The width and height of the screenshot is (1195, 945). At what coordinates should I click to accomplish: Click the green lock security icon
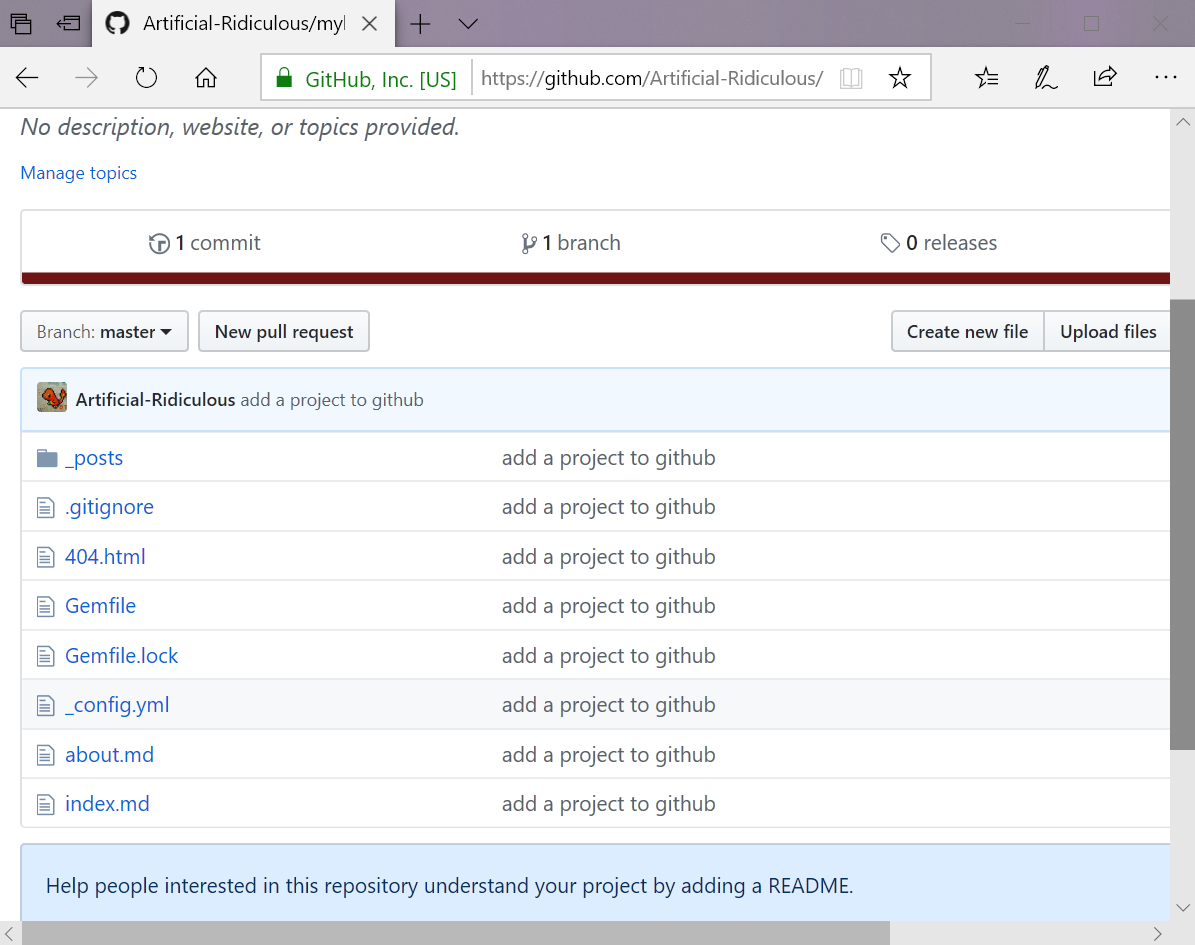(284, 78)
